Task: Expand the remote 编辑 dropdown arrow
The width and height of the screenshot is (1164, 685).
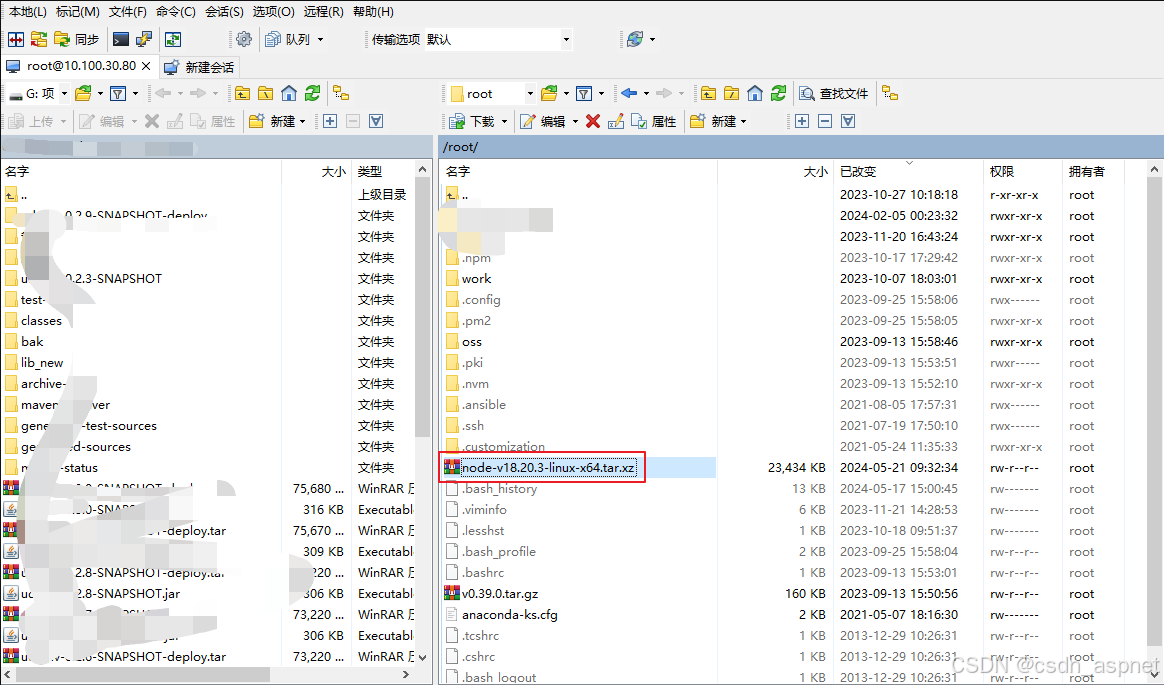Action: (575, 121)
